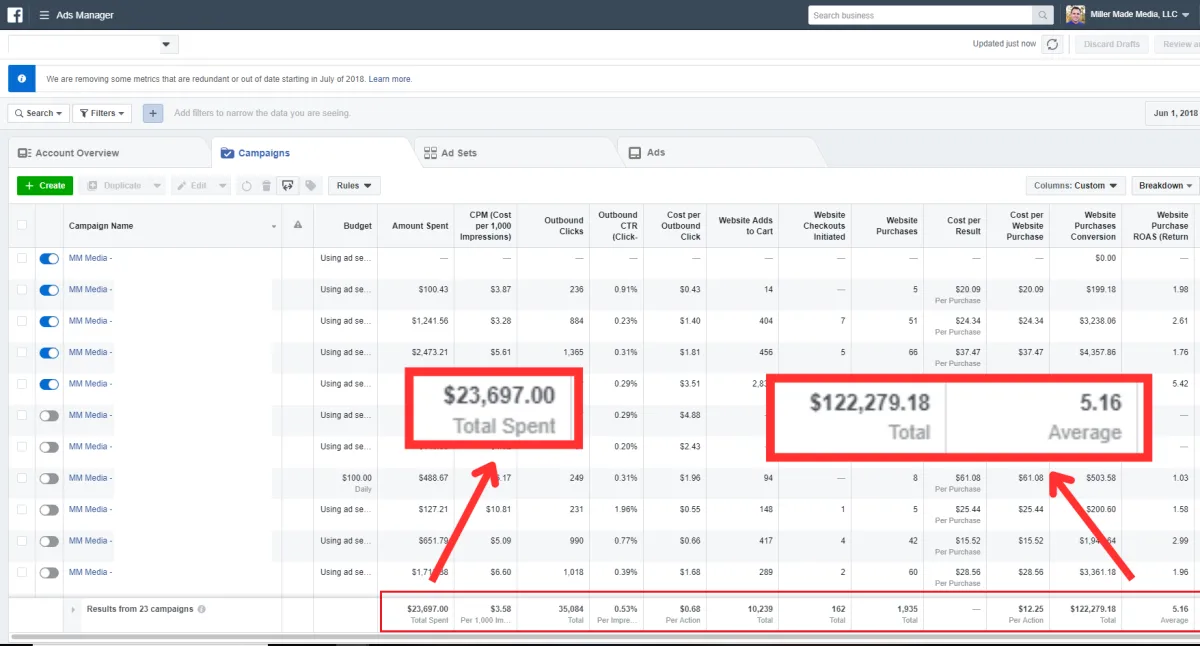Click the horizontal scrollbar at table bottom
This screenshot has width=1200, height=646.
(600, 638)
